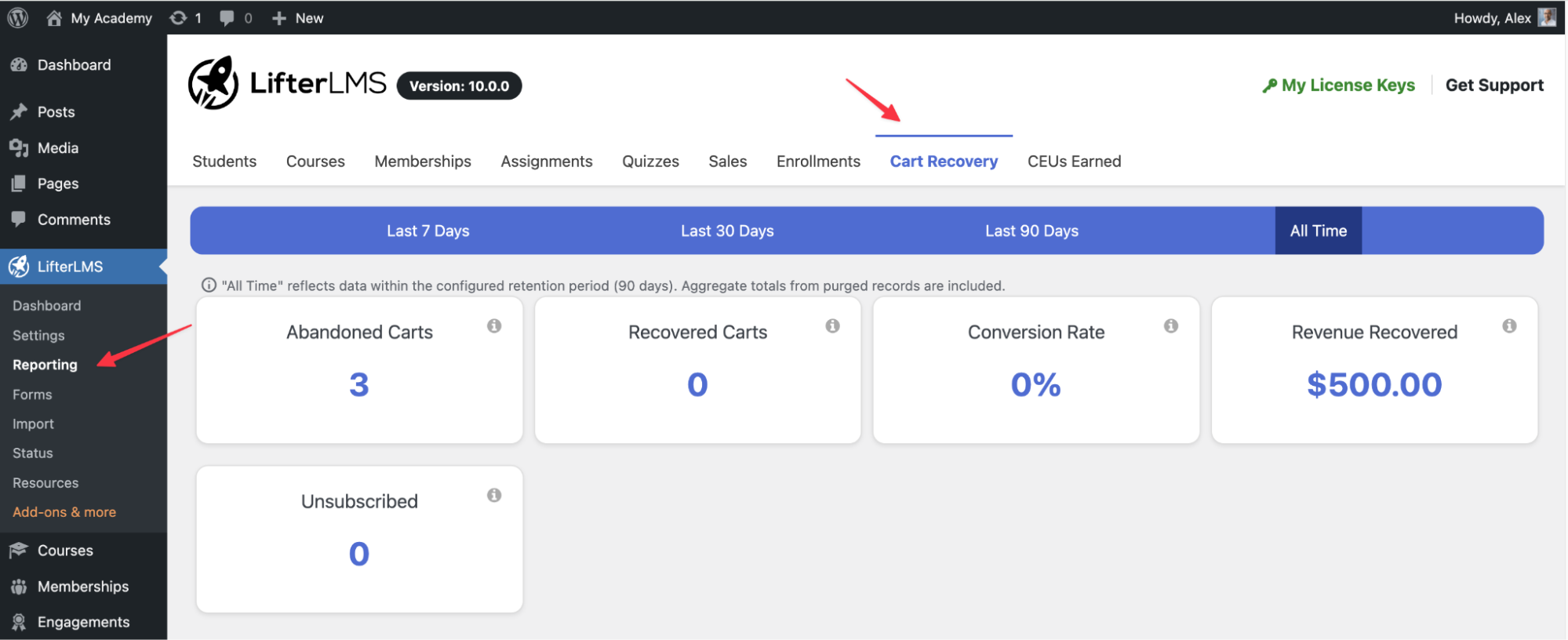Click the Media library icon
Screen dimensions: 1568x640
[x=19, y=148]
